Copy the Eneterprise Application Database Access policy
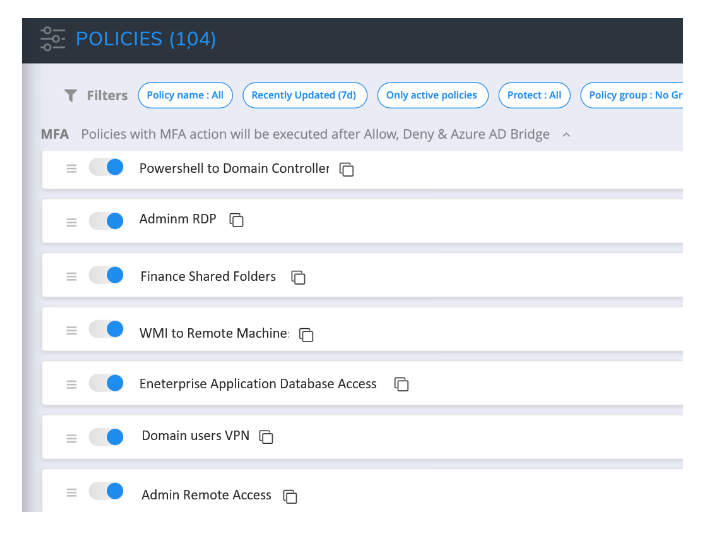708x537 pixels. point(401,384)
